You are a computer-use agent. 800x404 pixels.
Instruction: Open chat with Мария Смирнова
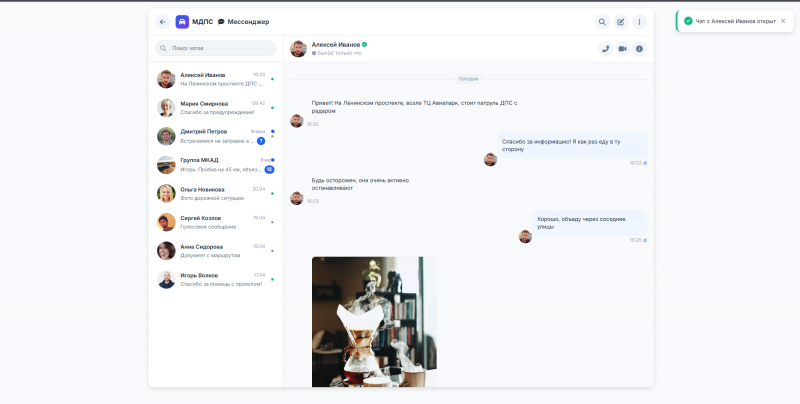(216, 108)
